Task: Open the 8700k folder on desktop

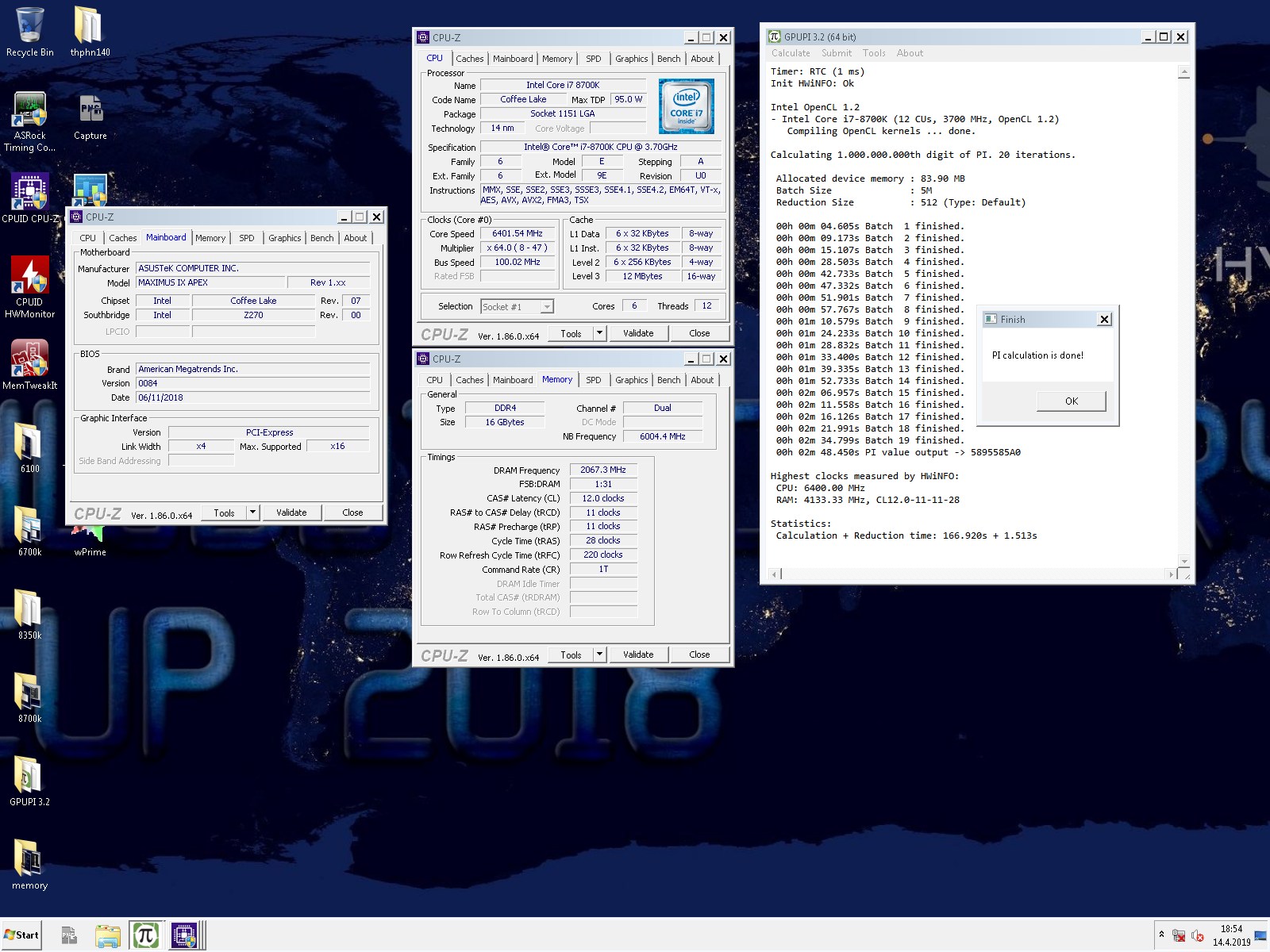Action: tap(29, 698)
